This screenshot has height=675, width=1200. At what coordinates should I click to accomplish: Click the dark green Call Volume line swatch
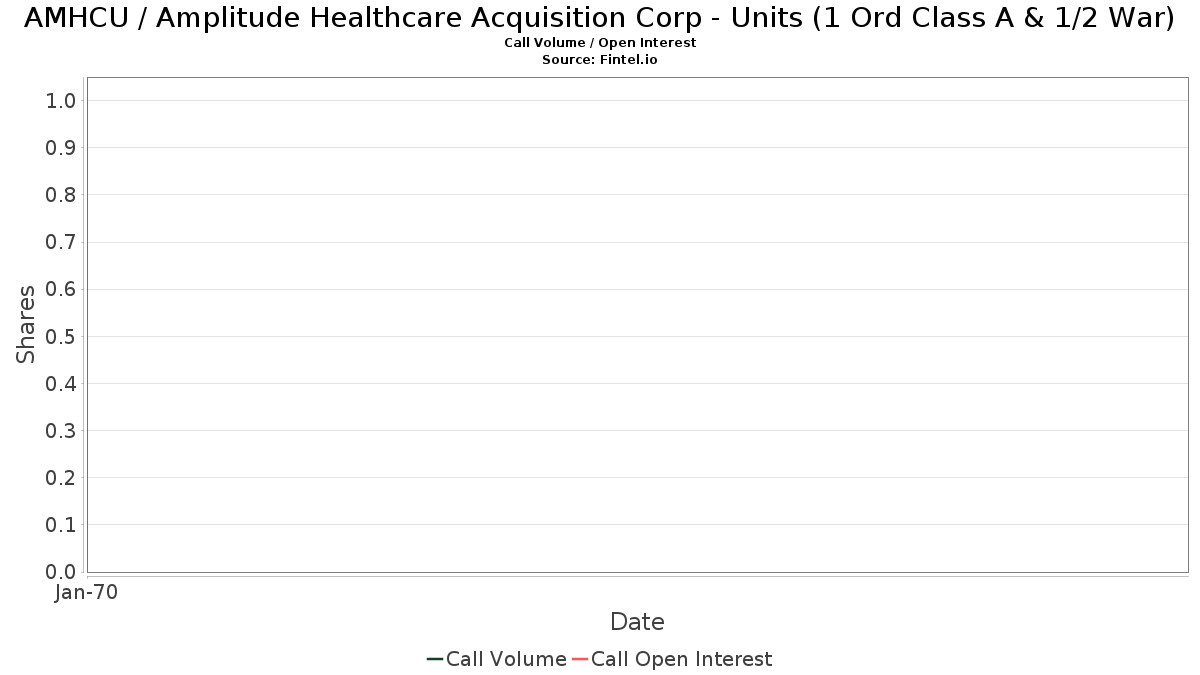[435, 659]
